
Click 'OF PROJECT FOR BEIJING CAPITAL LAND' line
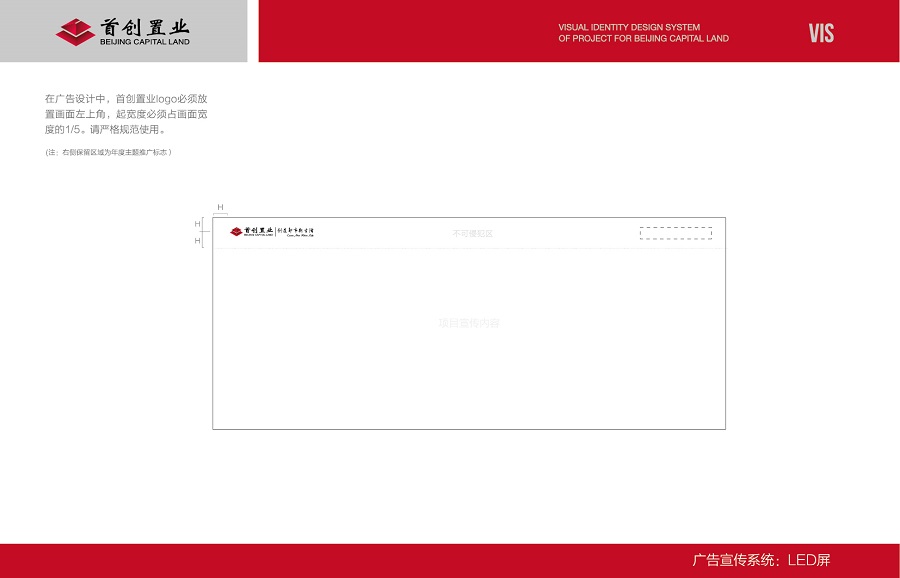pyautogui.click(x=643, y=38)
